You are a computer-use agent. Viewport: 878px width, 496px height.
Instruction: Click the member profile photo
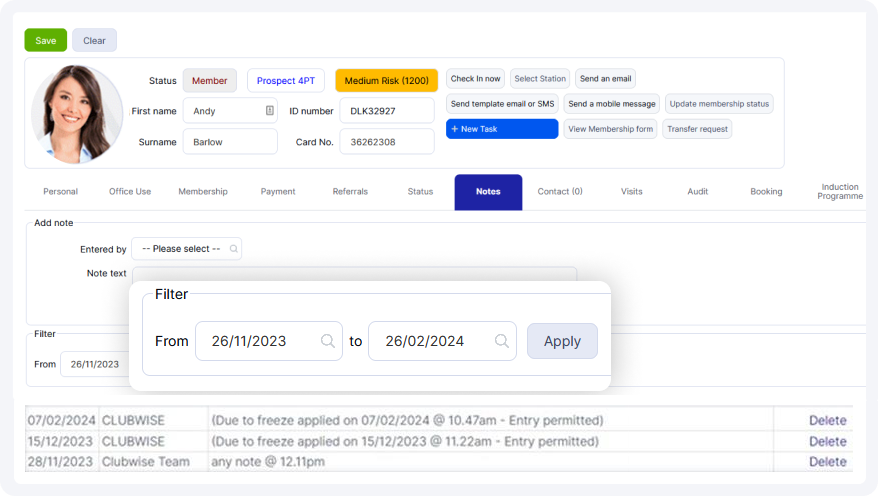(77, 114)
